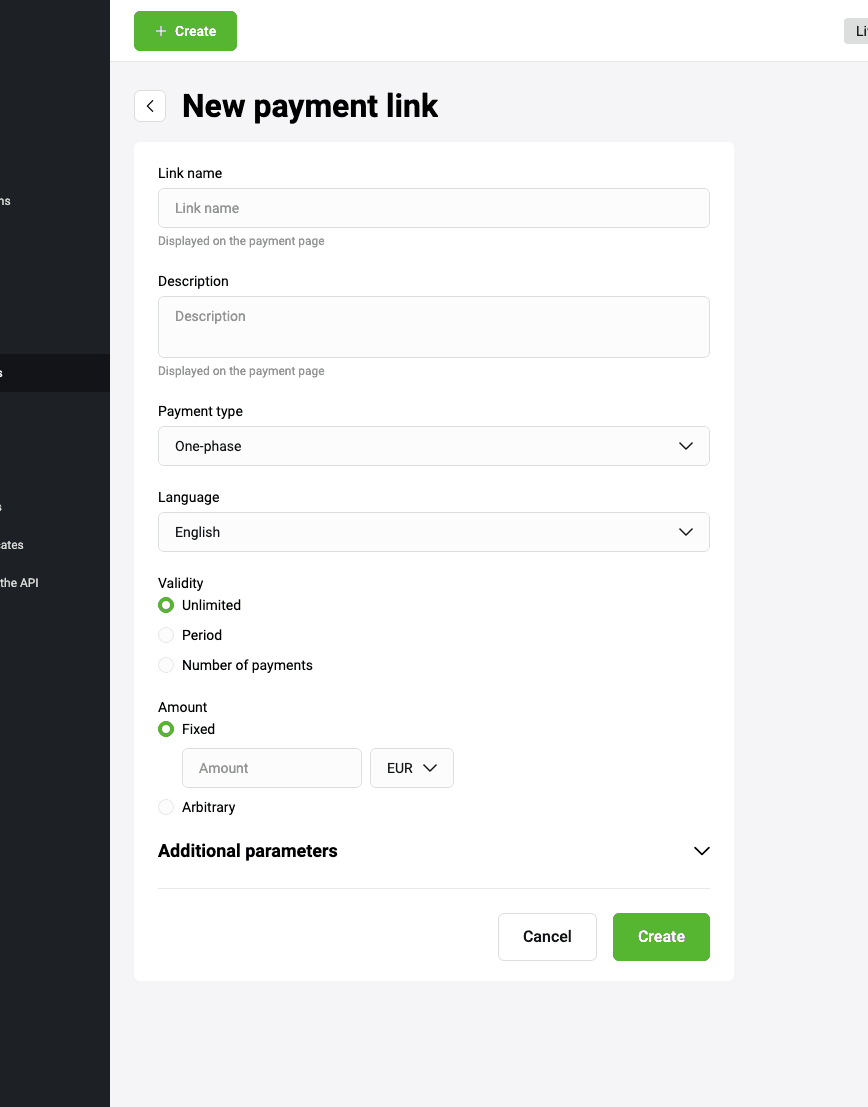Click the green Create button below the form
868x1107 pixels.
[x=661, y=937]
